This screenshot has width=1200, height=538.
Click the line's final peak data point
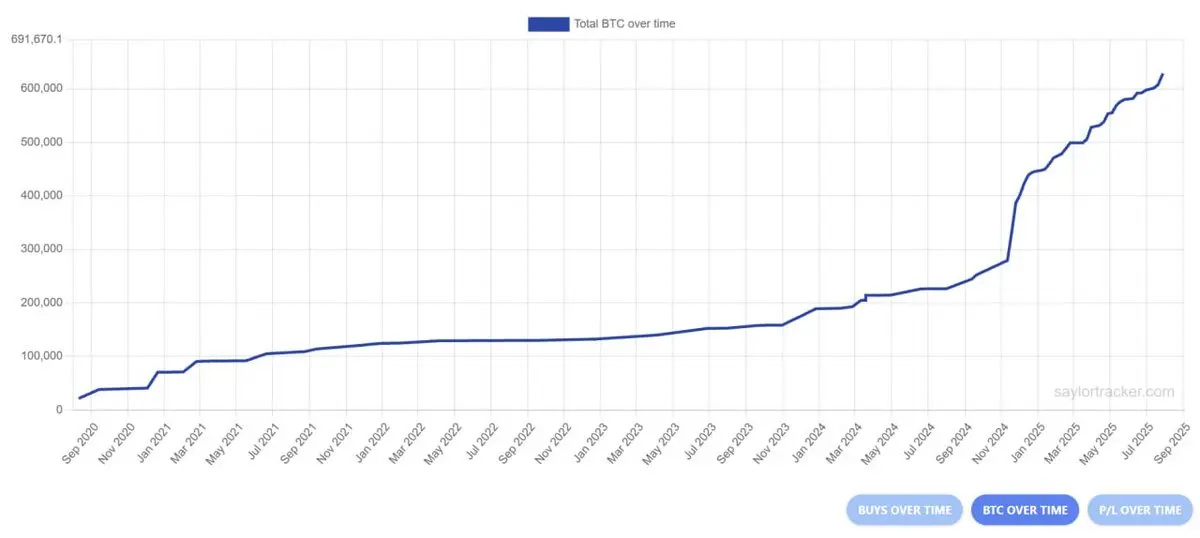click(1162, 74)
